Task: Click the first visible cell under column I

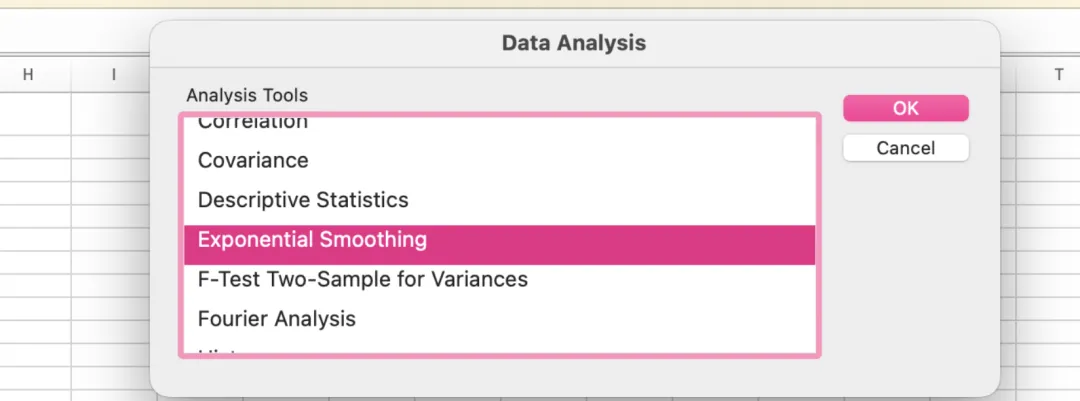Action: 110,114
